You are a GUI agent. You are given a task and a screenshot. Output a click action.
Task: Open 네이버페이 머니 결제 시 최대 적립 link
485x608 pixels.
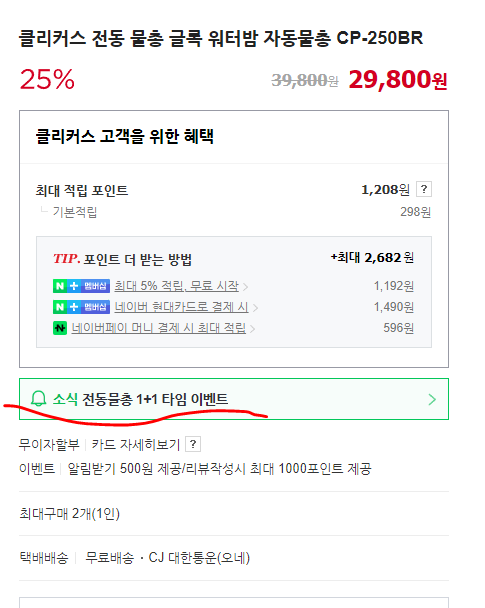coord(159,328)
